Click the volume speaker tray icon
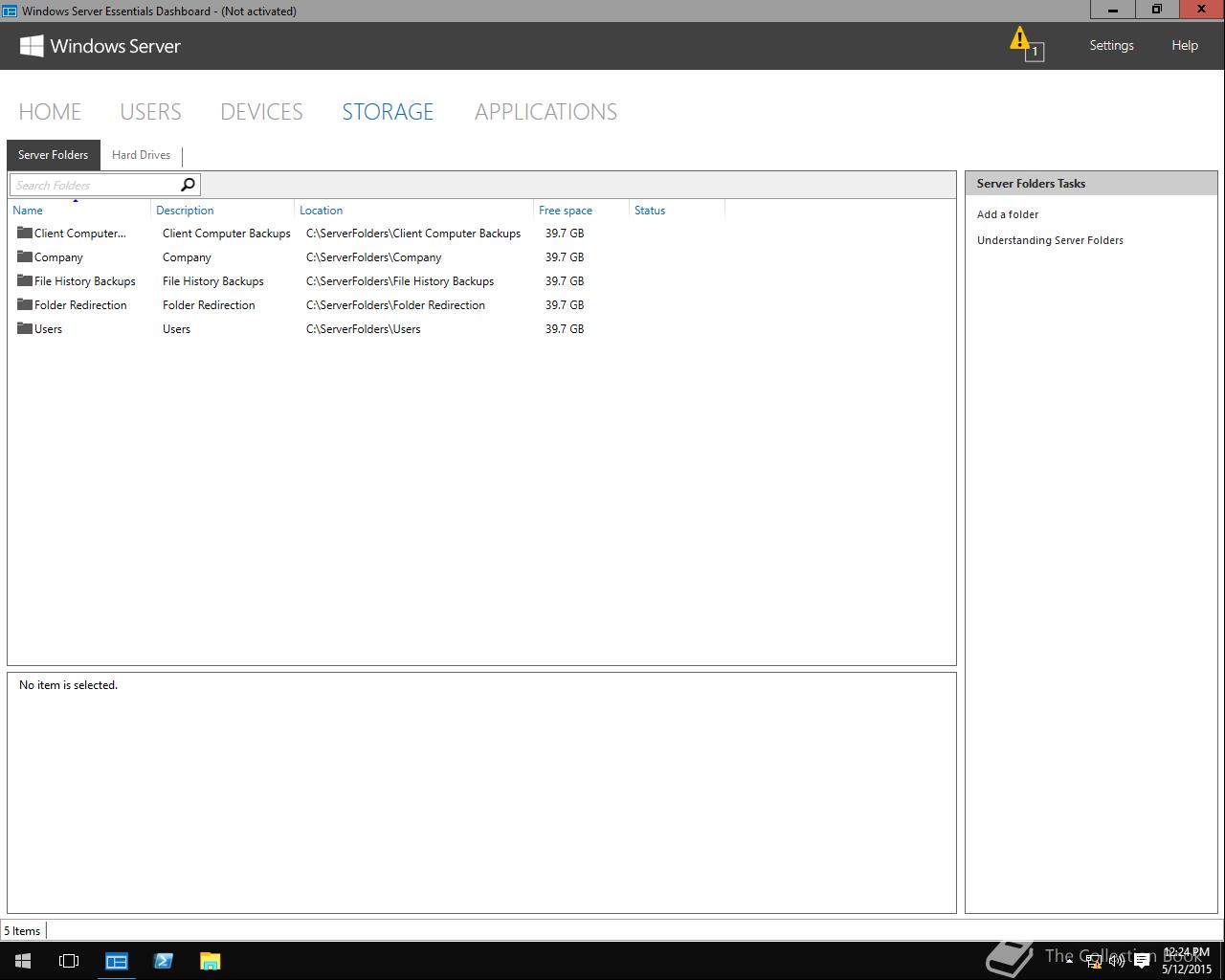Image resolution: width=1225 pixels, height=980 pixels. tap(1117, 962)
